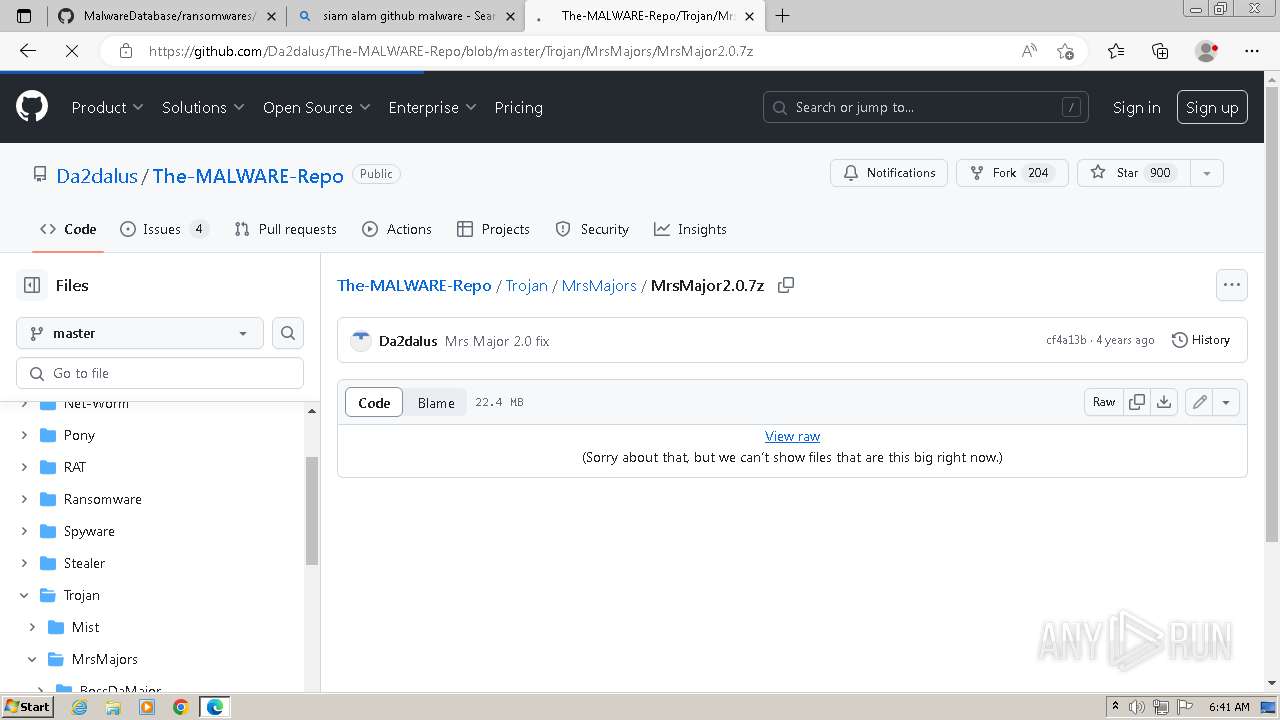The image size is (1280, 720).
Task: Switch to the Insights tab
Action: pos(690,229)
